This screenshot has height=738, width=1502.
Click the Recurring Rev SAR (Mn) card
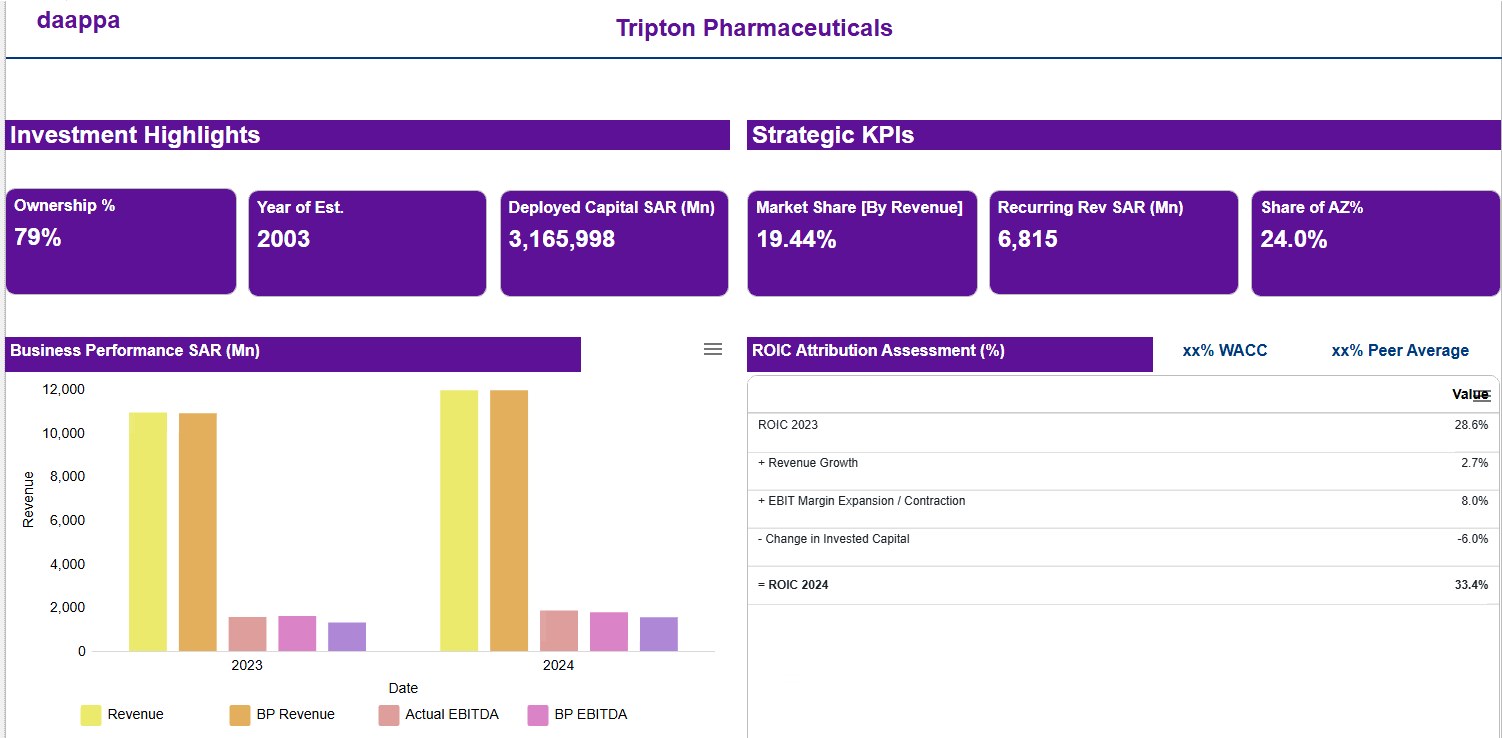pyautogui.click(x=1114, y=244)
